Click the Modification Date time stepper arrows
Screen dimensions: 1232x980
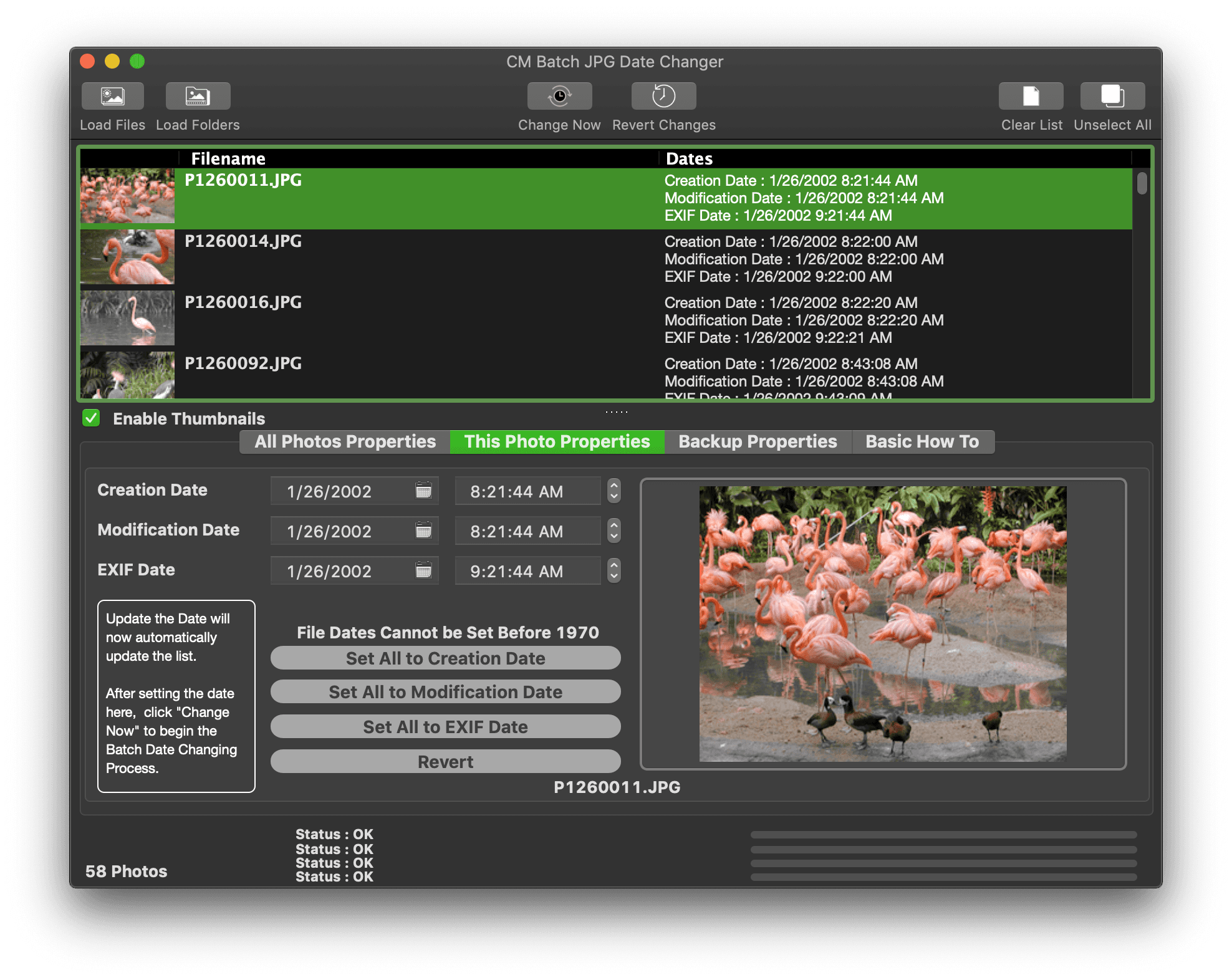point(614,531)
